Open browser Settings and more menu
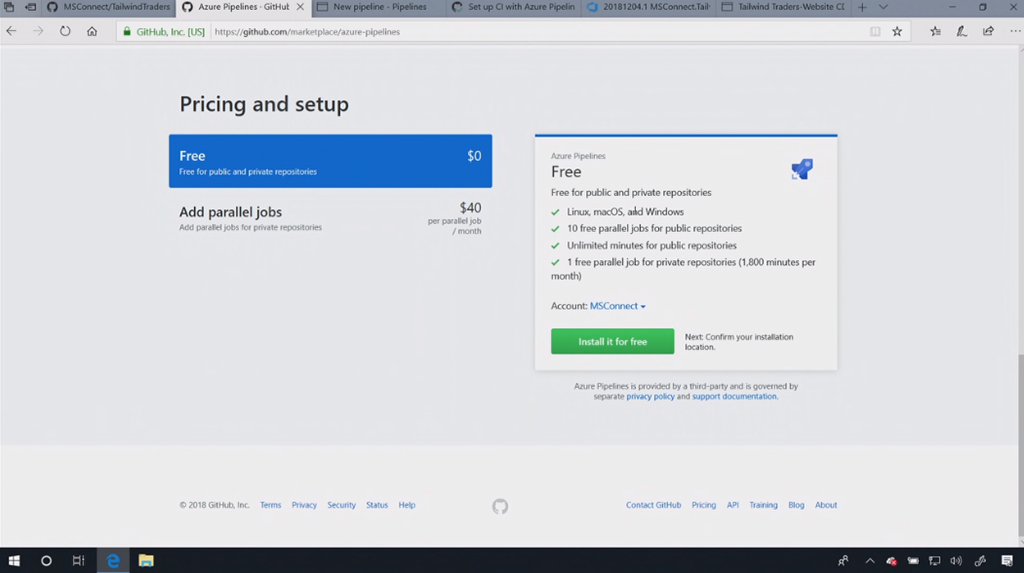This screenshot has width=1024, height=573. pyautogui.click(x=1014, y=31)
